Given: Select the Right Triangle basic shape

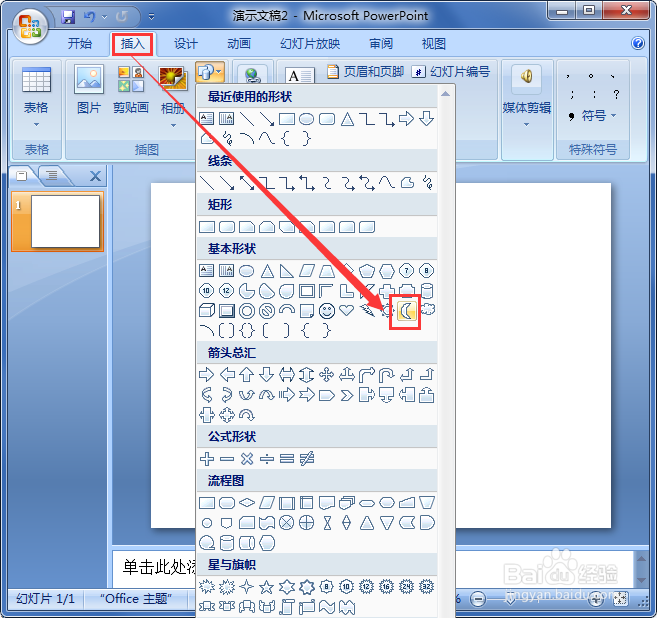Looking at the screenshot, I should 286,271.
